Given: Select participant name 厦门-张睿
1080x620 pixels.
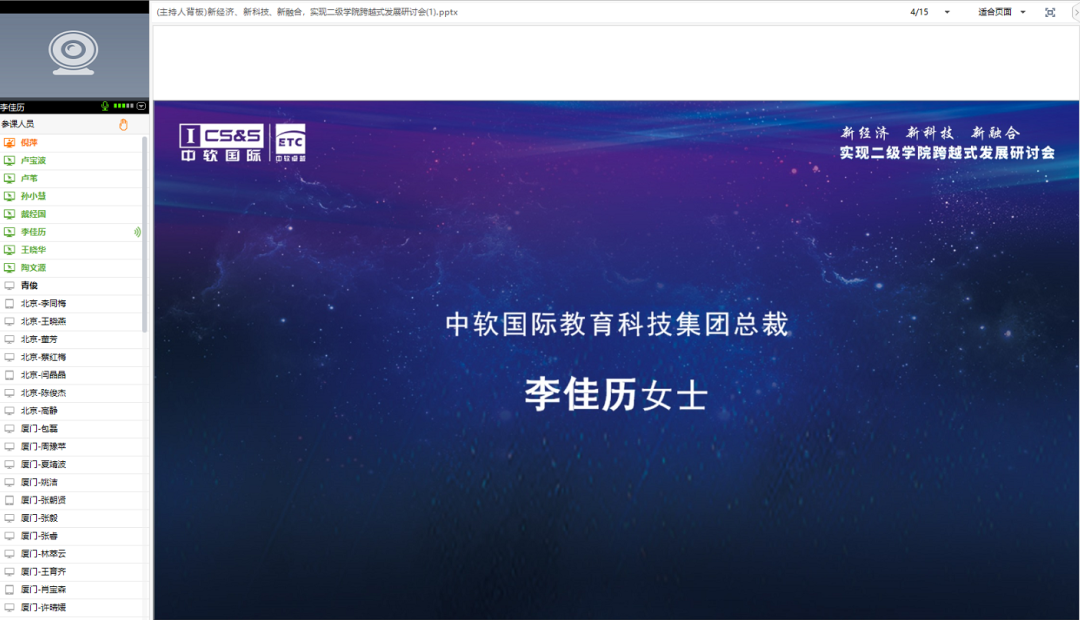Looking at the screenshot, I should pos(39,537).
